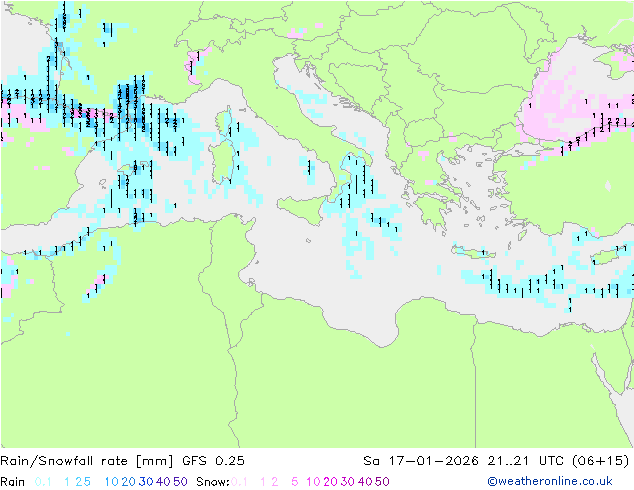
Task: Pick the rain legend 20 value
Action: click(x=129, y=482)
